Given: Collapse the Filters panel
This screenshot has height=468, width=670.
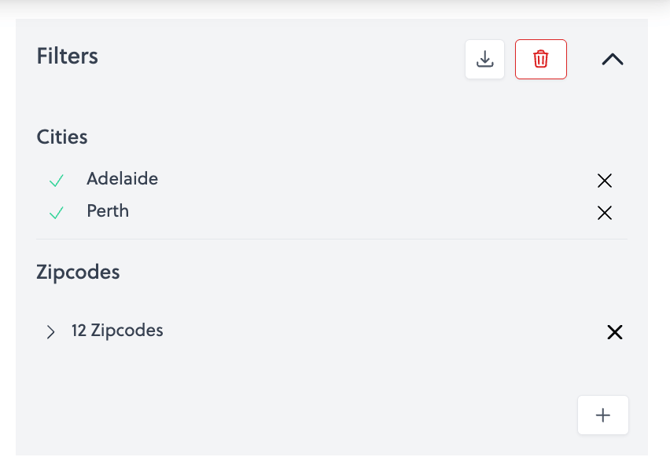Looking at the screenshot, I should (x=613, y=60).
